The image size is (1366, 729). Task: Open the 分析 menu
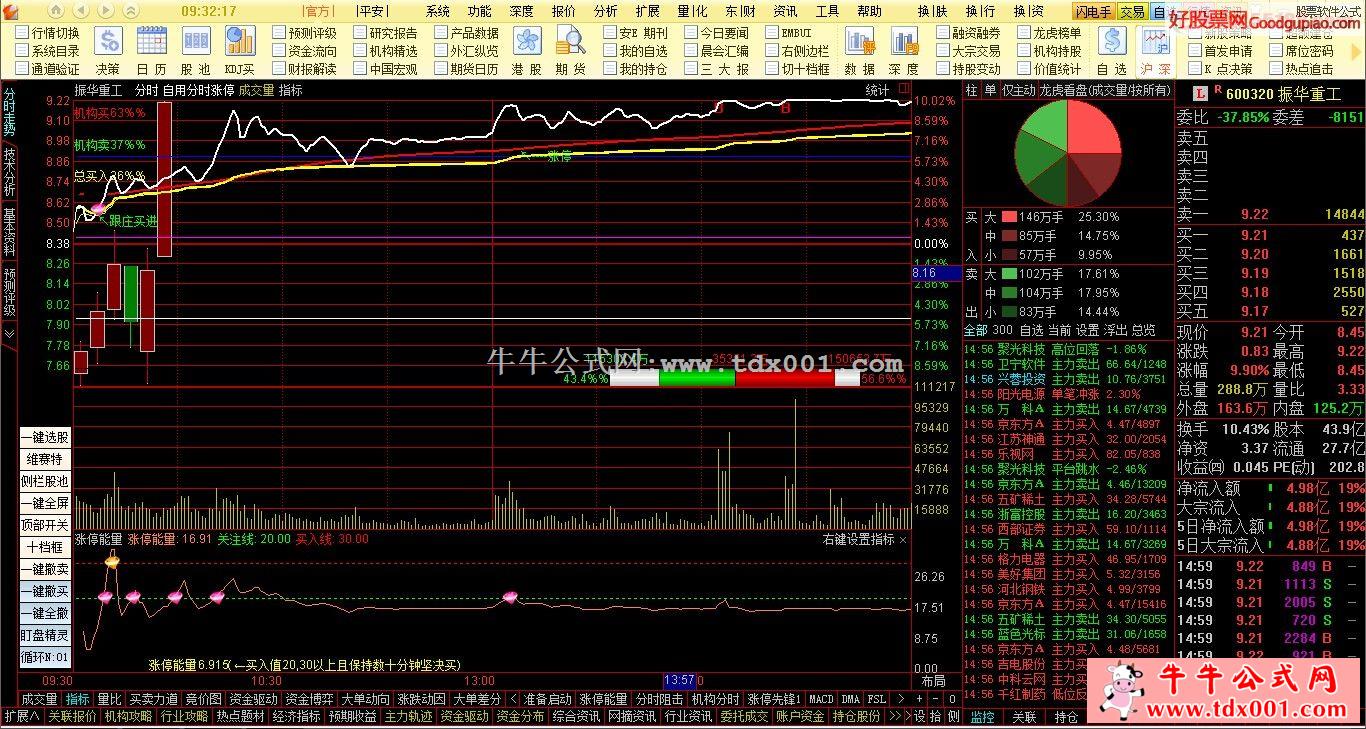click(605, 11)
